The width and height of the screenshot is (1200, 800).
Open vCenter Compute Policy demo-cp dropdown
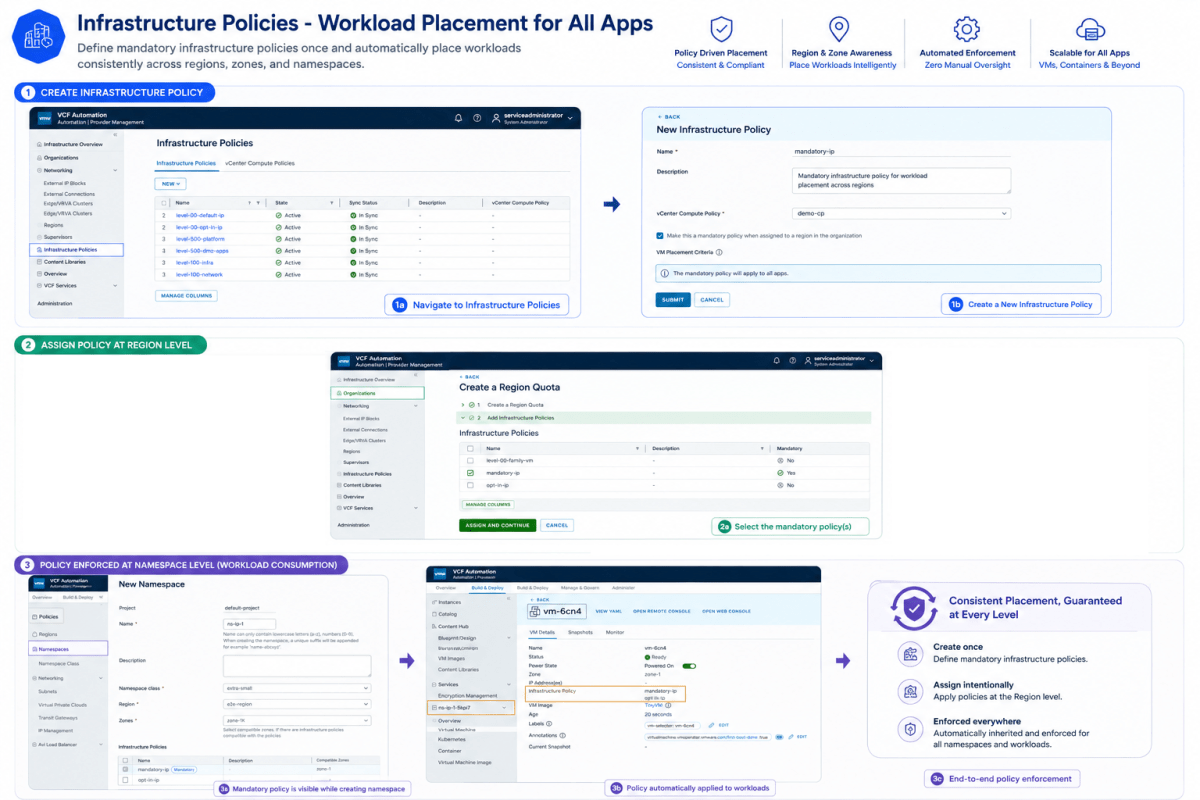click(901, 213)
